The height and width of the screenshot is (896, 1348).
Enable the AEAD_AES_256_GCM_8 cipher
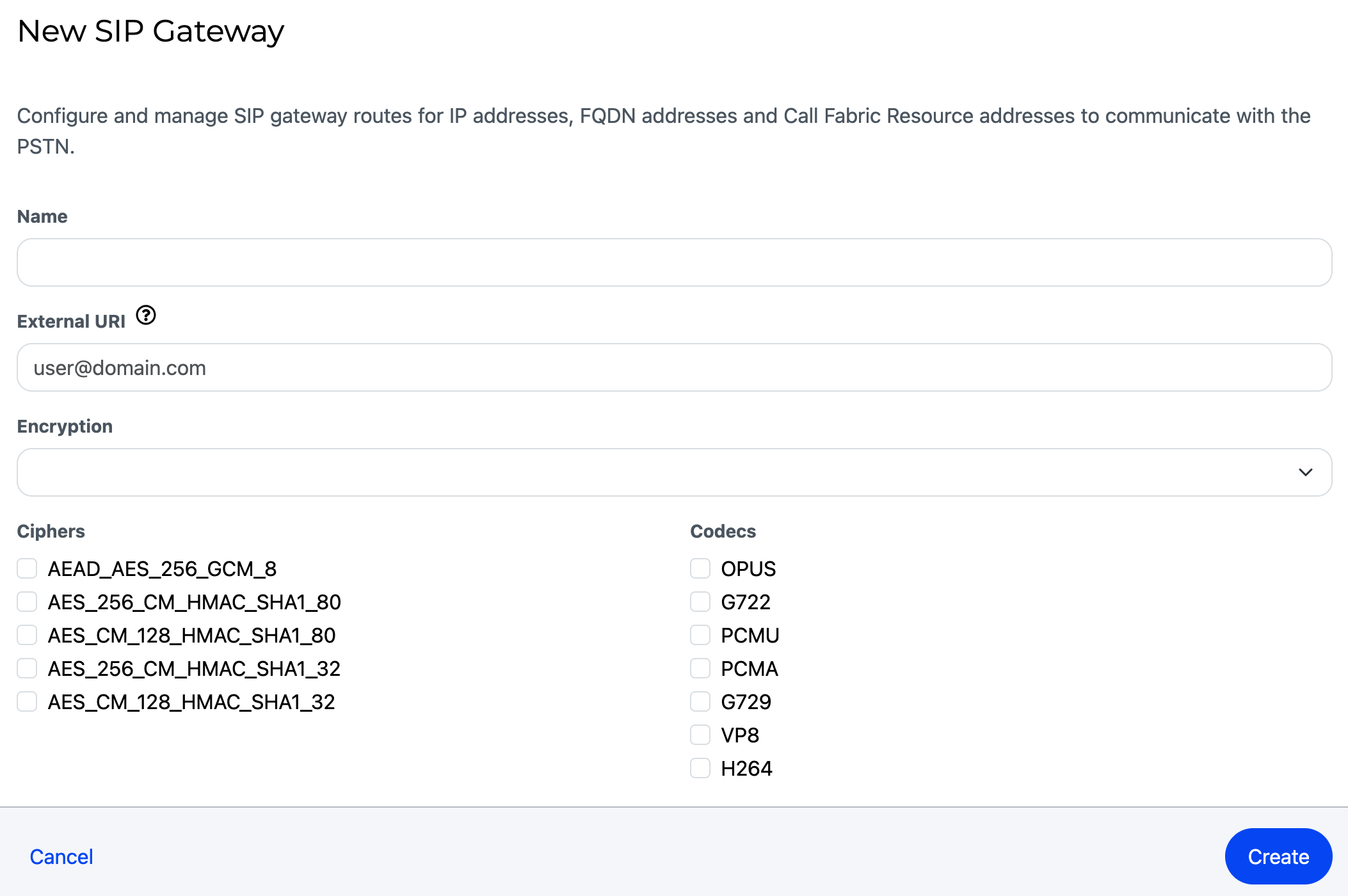point(27,568)
